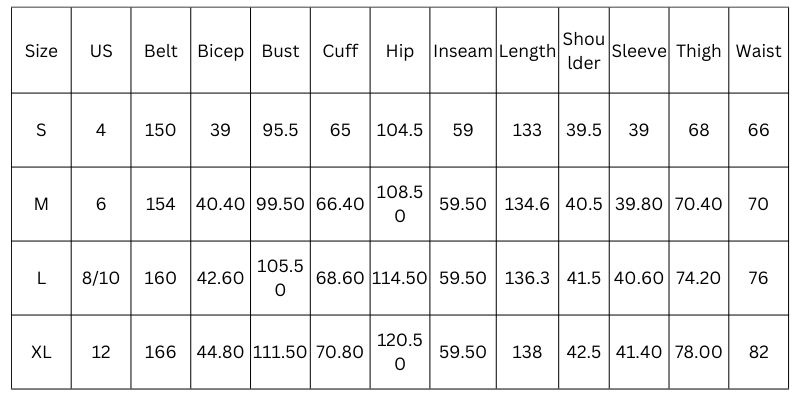
Task: Select the Thigh column header
Action: click(x=699, y=51)
